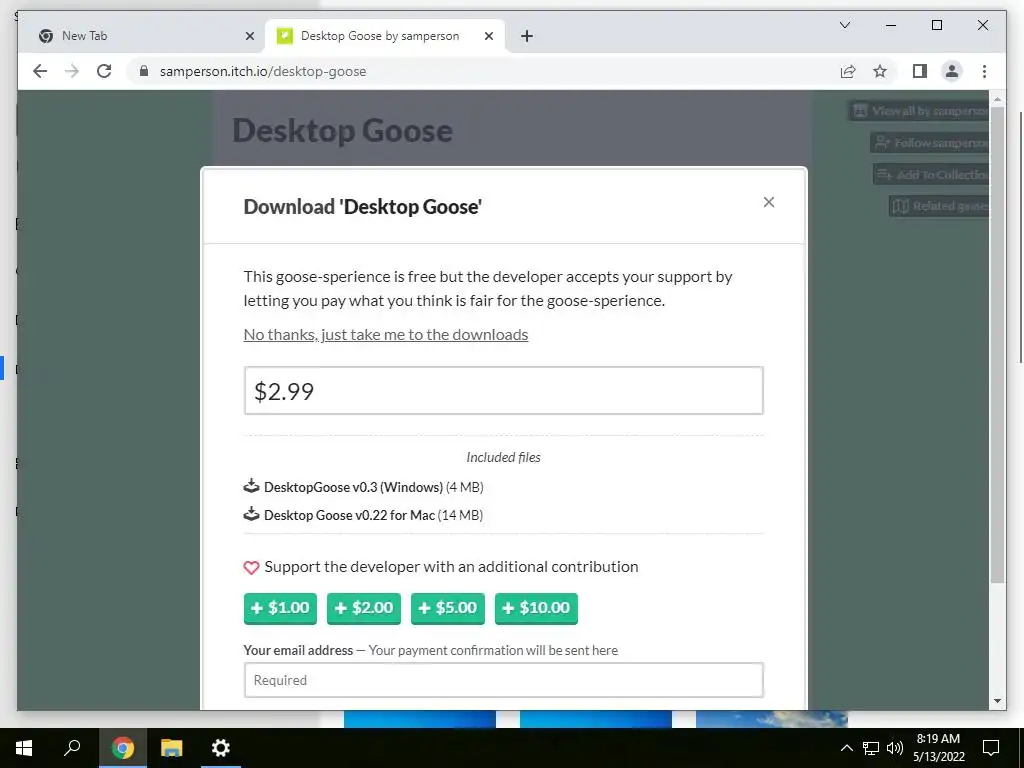Close the Desktop Goose by samperson tab
Screen dimensions: 1024x768
tap(488, 37)
